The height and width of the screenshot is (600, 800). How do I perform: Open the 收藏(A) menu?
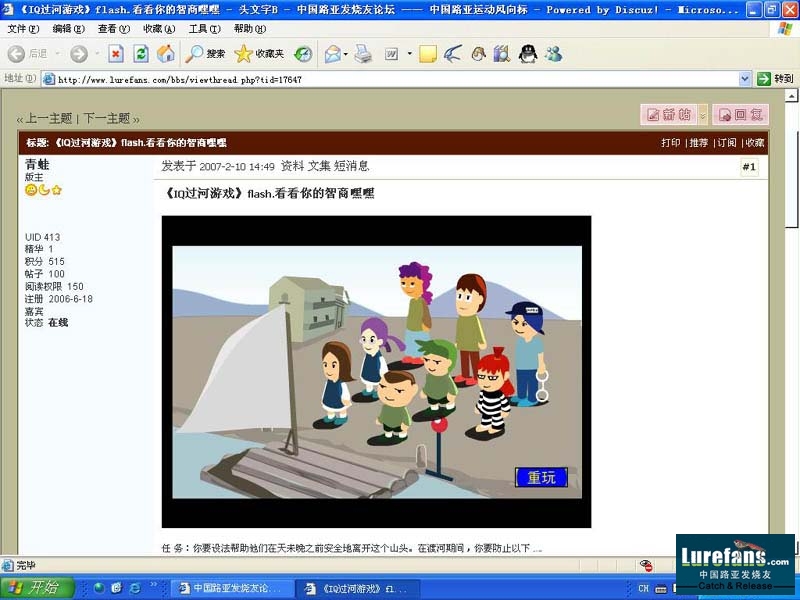159,29
